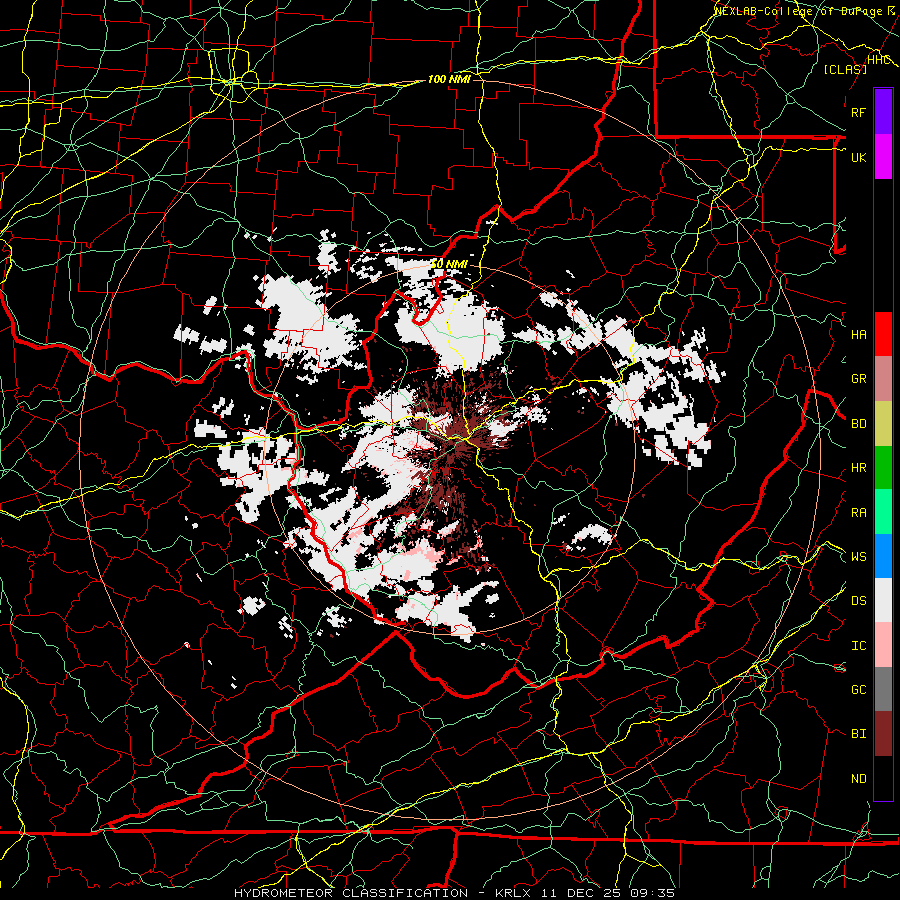The width and height of the screenshot is (900, 900).
Task: Click the "UK" legend label text
Action: coord(858,157)
